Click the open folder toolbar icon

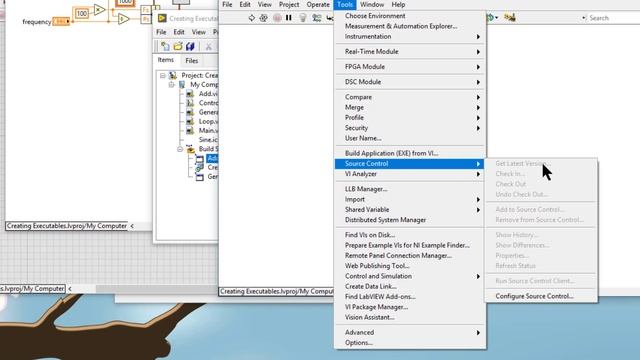coord(178,46)
